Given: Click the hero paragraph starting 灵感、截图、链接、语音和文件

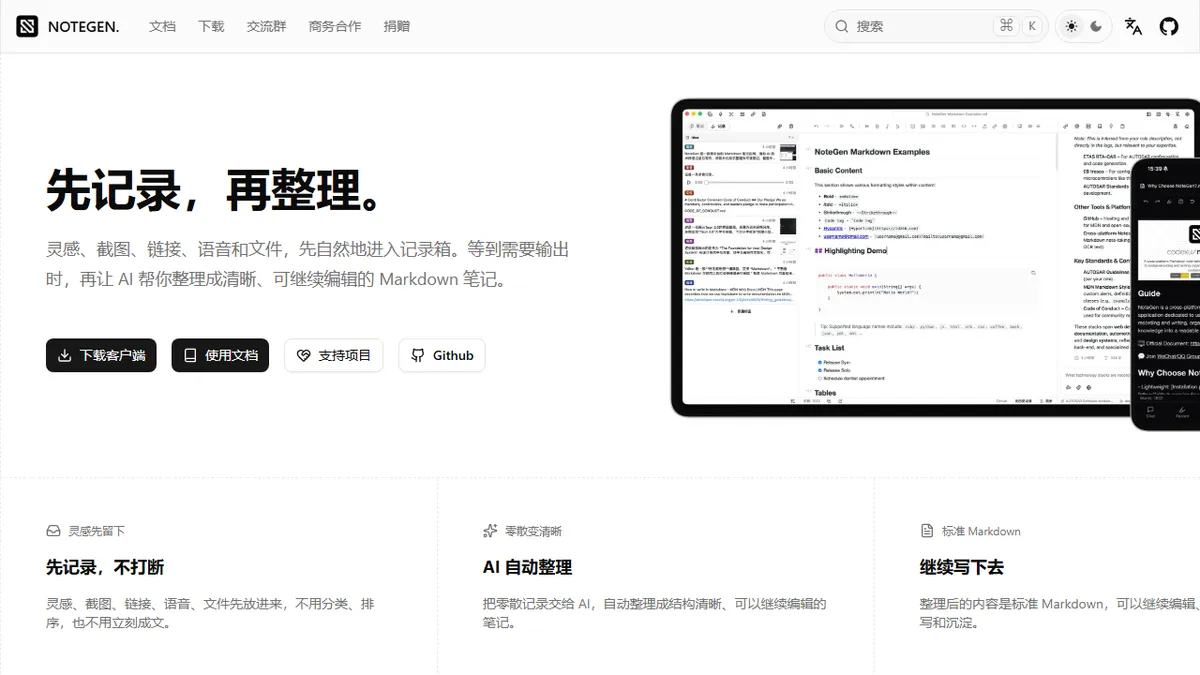Looking at the screenshot, I should (x=308, y=264).
